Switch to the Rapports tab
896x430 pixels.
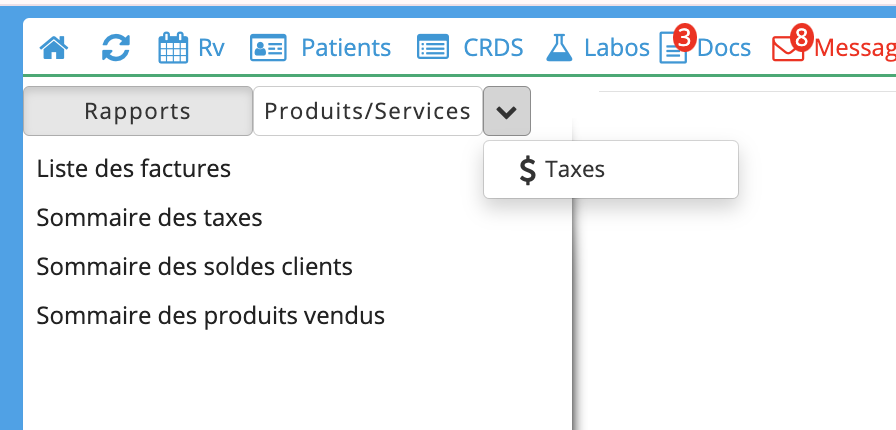[x=138, y=111]
